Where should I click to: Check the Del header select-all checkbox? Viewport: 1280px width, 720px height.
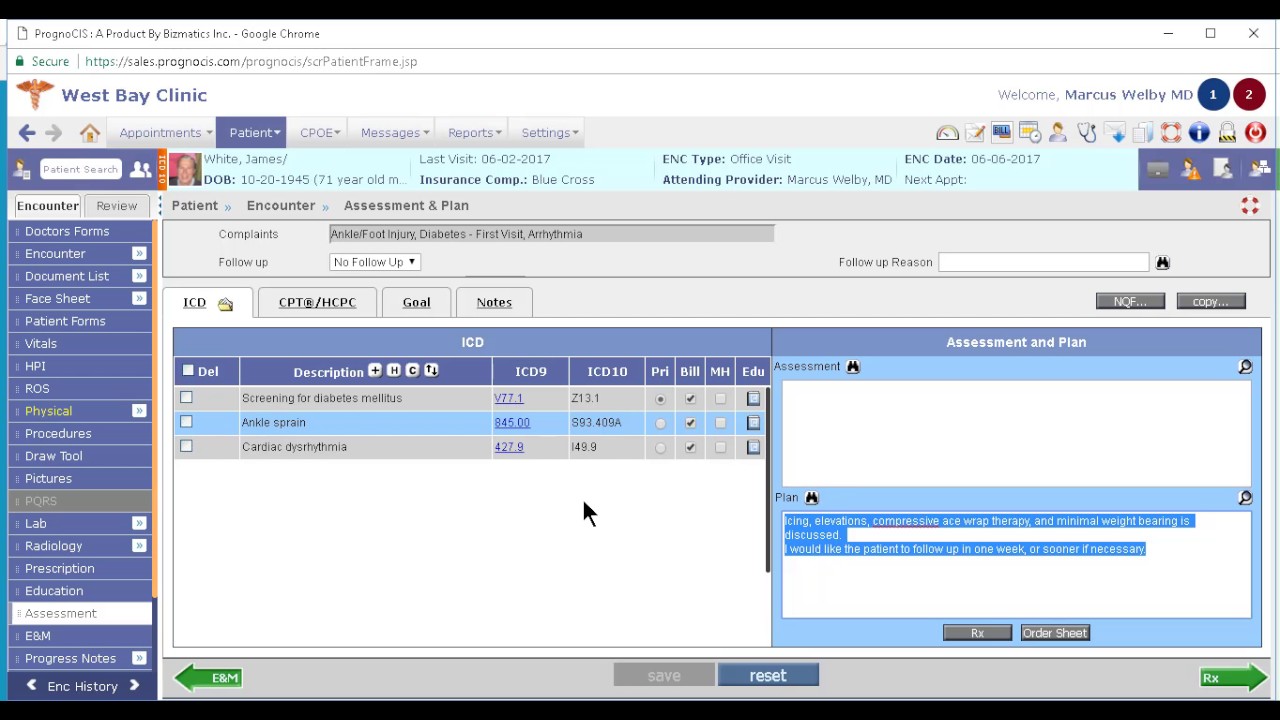188,371
